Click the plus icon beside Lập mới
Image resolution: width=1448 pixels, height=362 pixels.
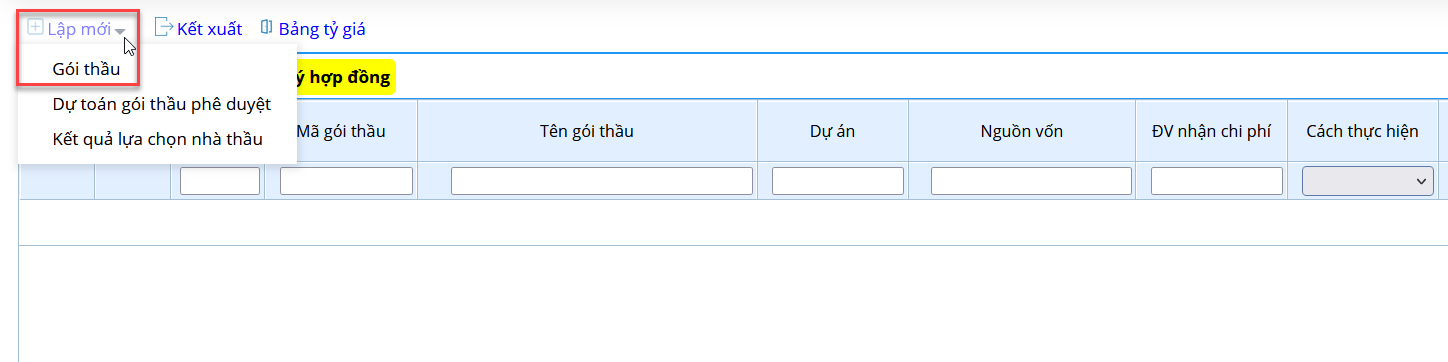point(35,28)
